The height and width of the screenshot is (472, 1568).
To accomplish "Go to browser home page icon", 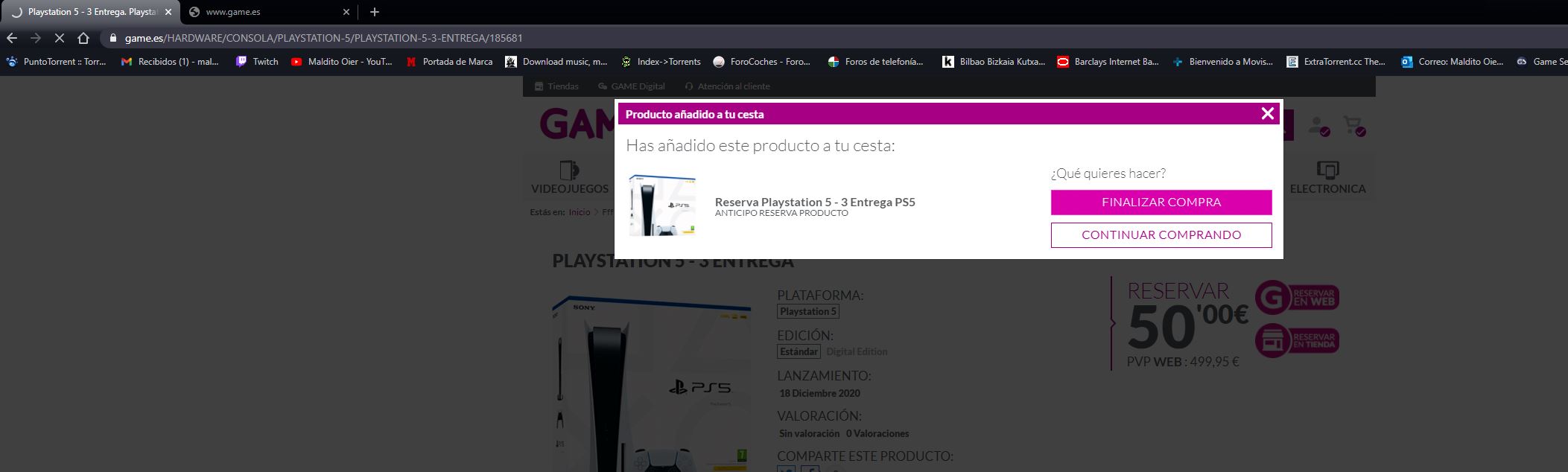I will coord(83,37).
